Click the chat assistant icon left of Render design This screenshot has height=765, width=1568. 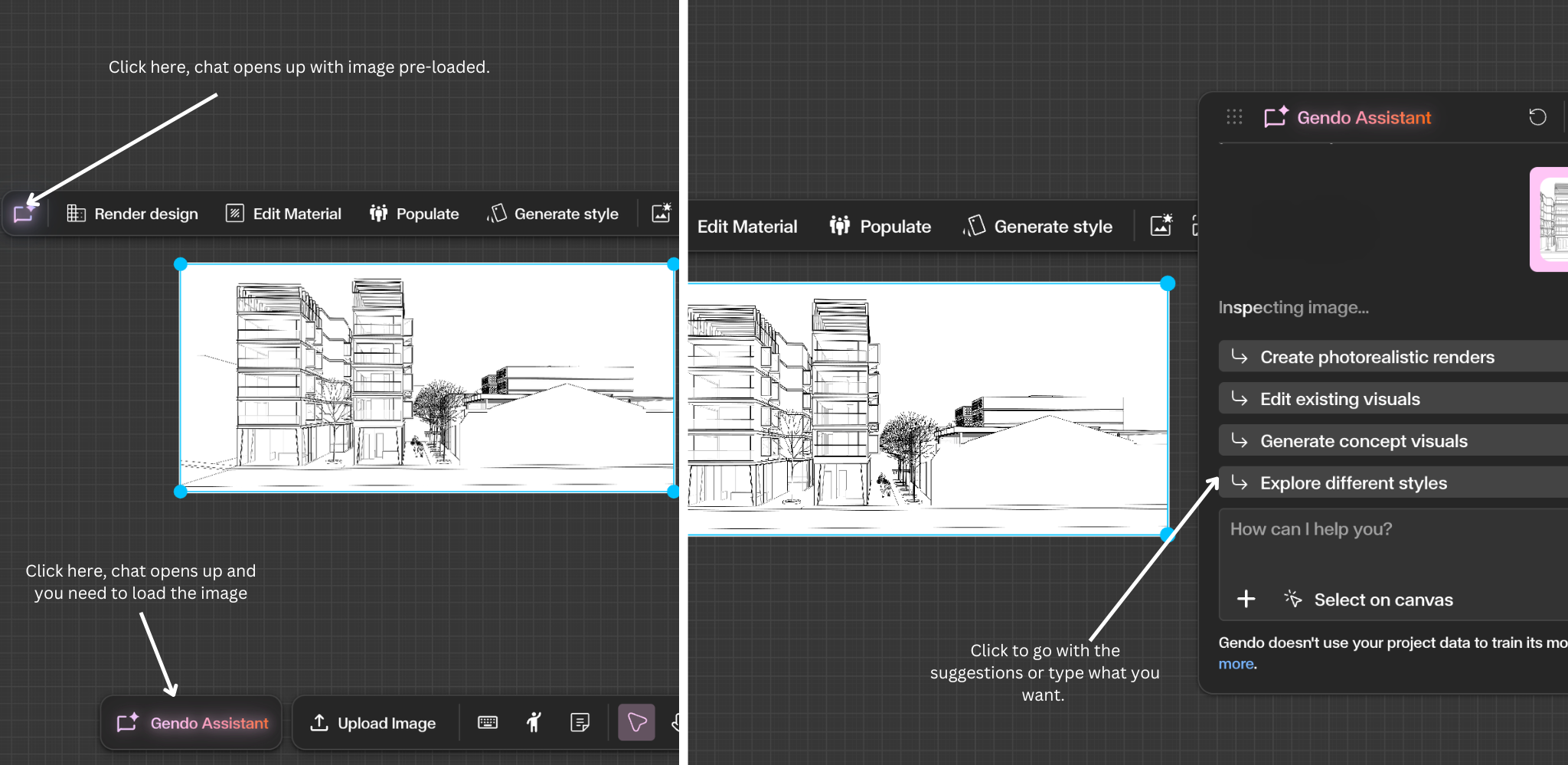pos(24,214)
